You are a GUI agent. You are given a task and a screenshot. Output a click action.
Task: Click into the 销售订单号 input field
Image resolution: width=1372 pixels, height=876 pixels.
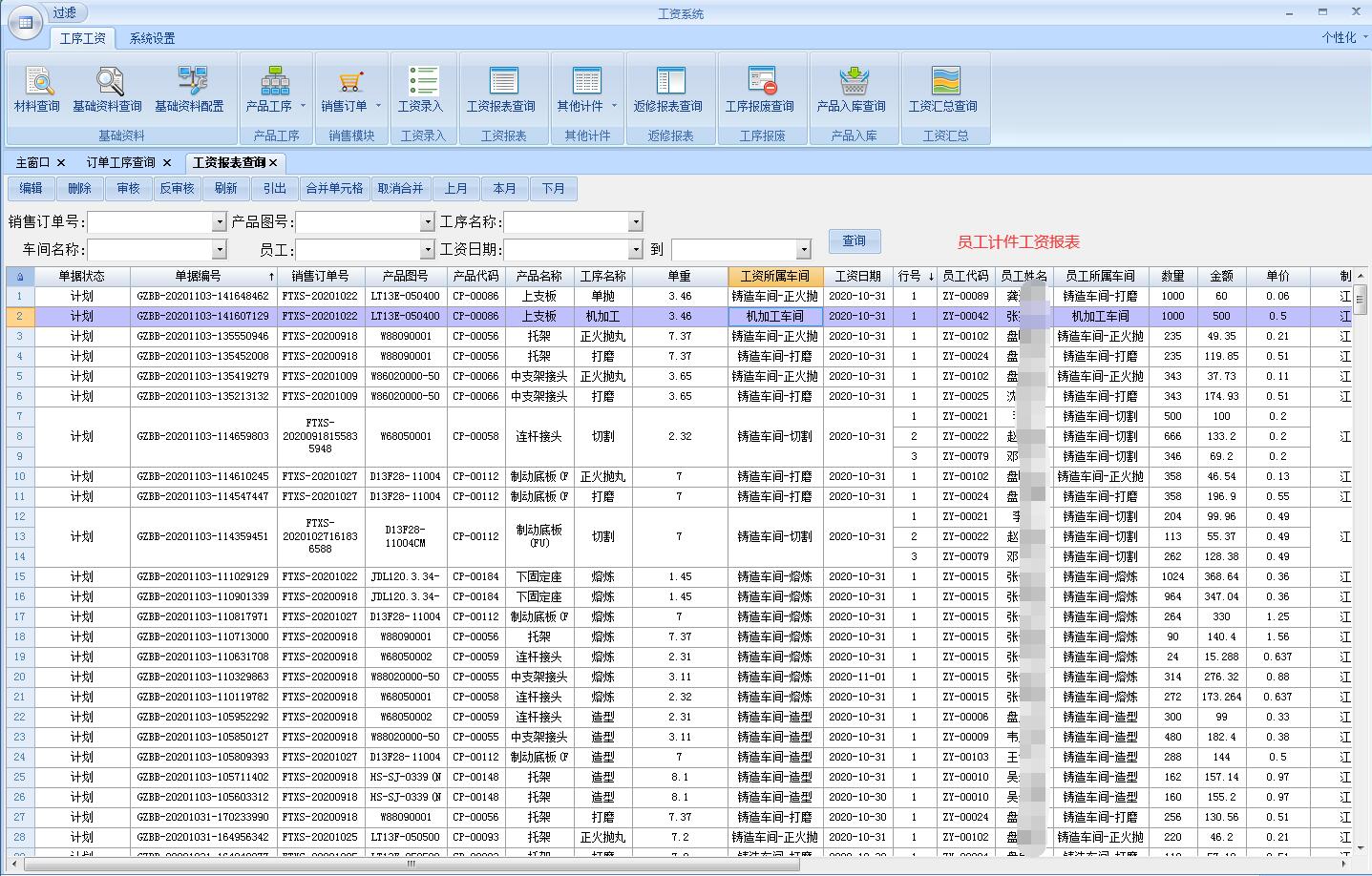click(x=150, y=221)
